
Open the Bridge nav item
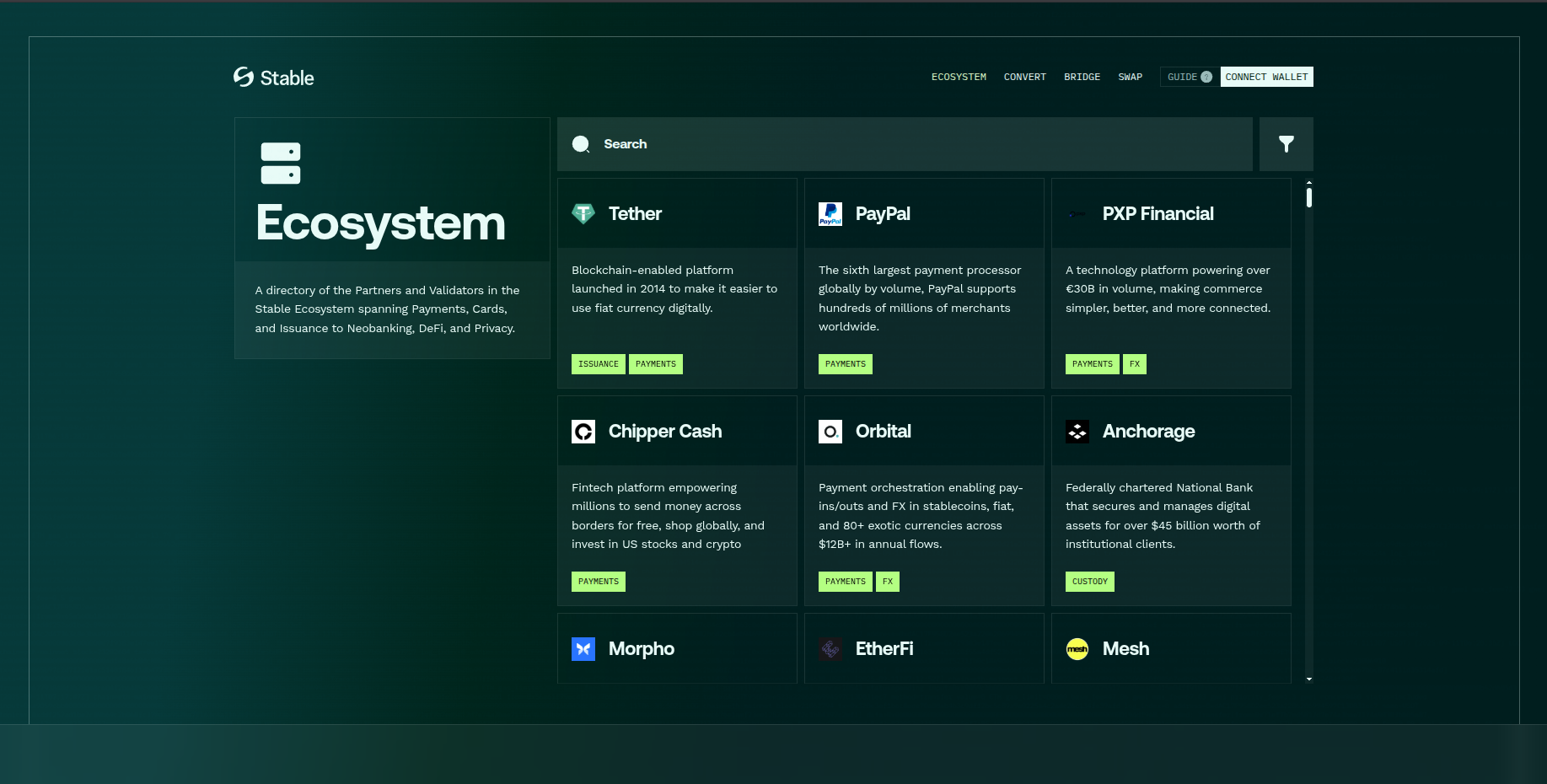pyautogui.click(x=1082, y=77)
